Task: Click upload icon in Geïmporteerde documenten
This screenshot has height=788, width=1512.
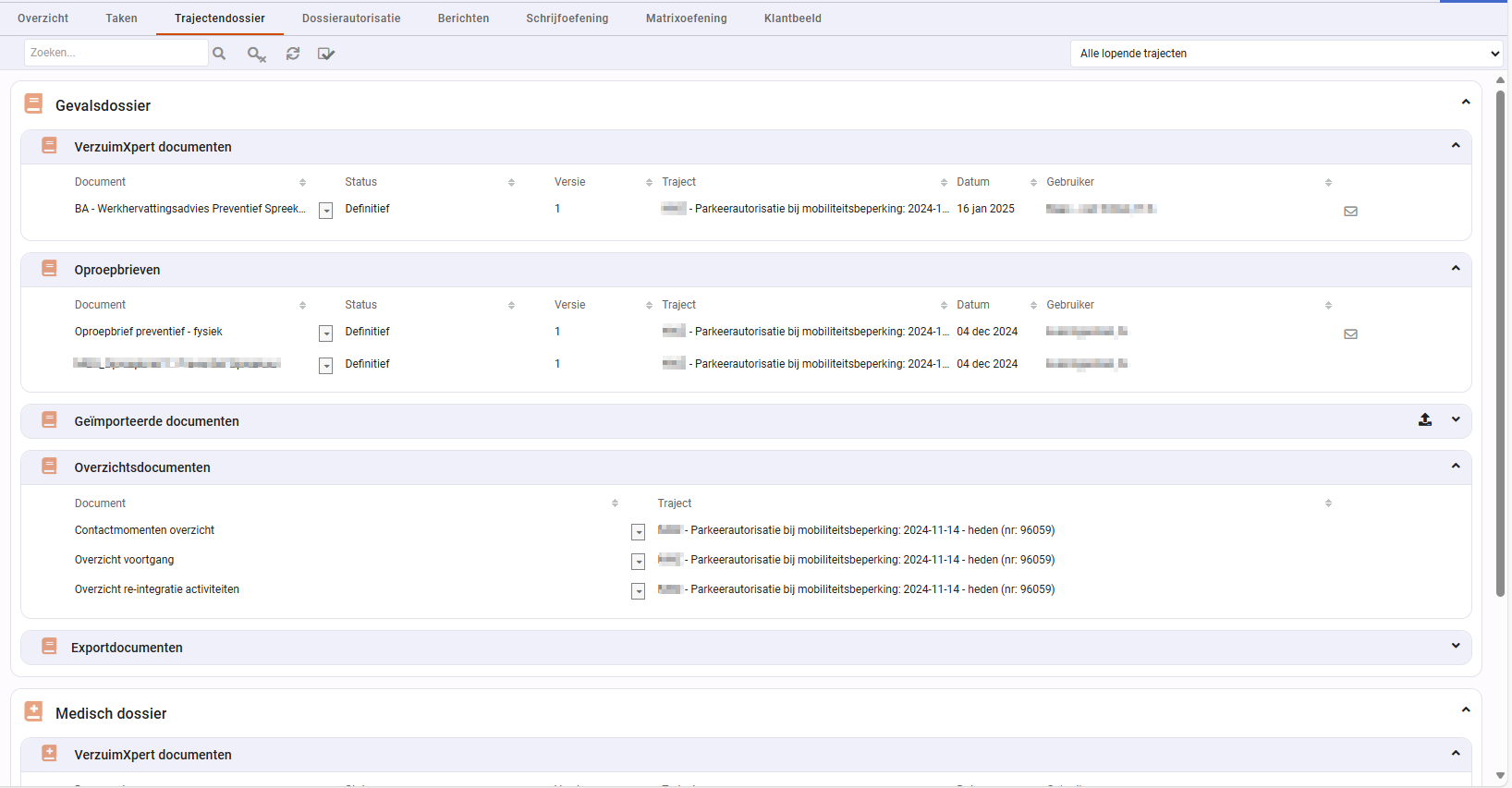Action: [x=1425, y=419]
